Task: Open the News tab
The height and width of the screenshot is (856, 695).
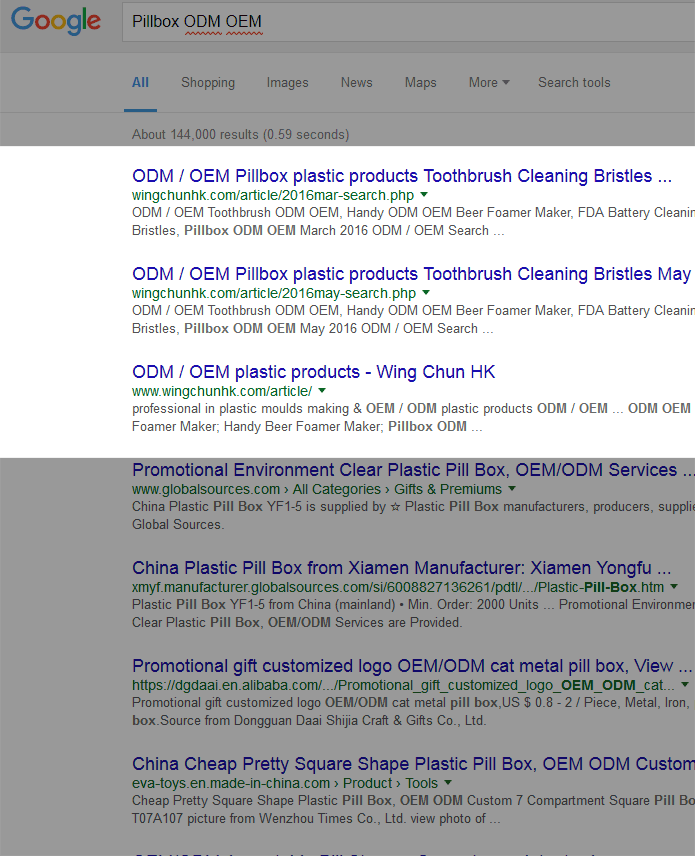Action: click(x=357, y=82)
